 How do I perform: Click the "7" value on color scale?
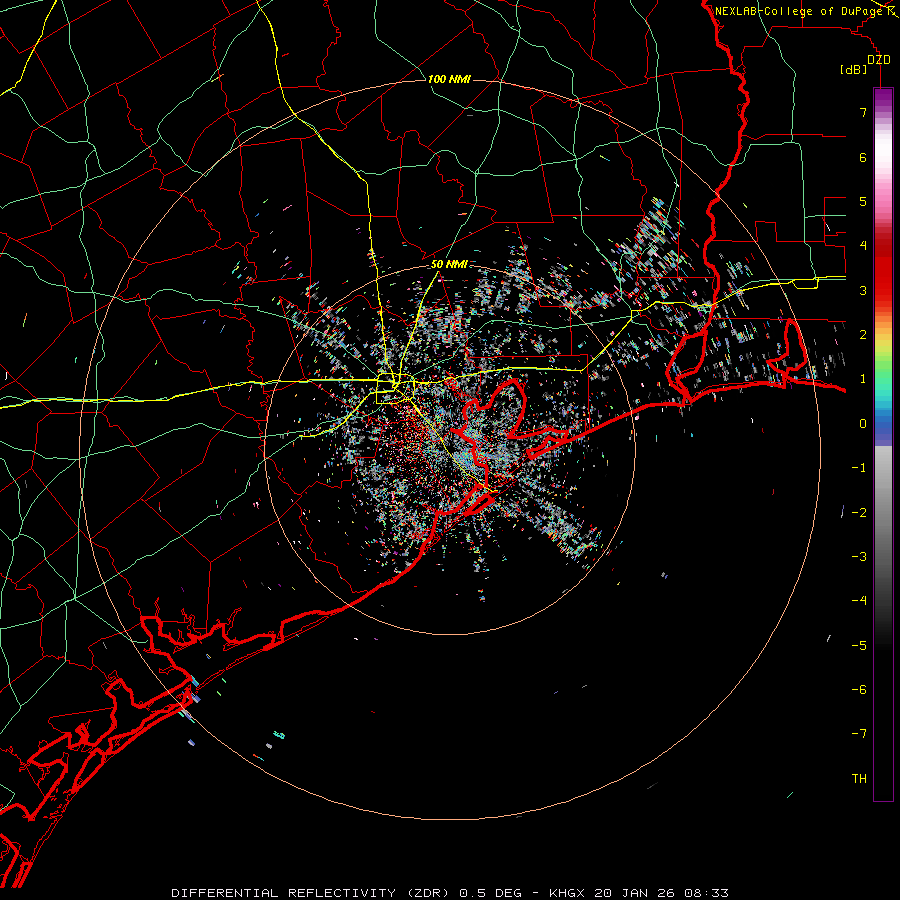pyautogui.click(x=863, y=112)
